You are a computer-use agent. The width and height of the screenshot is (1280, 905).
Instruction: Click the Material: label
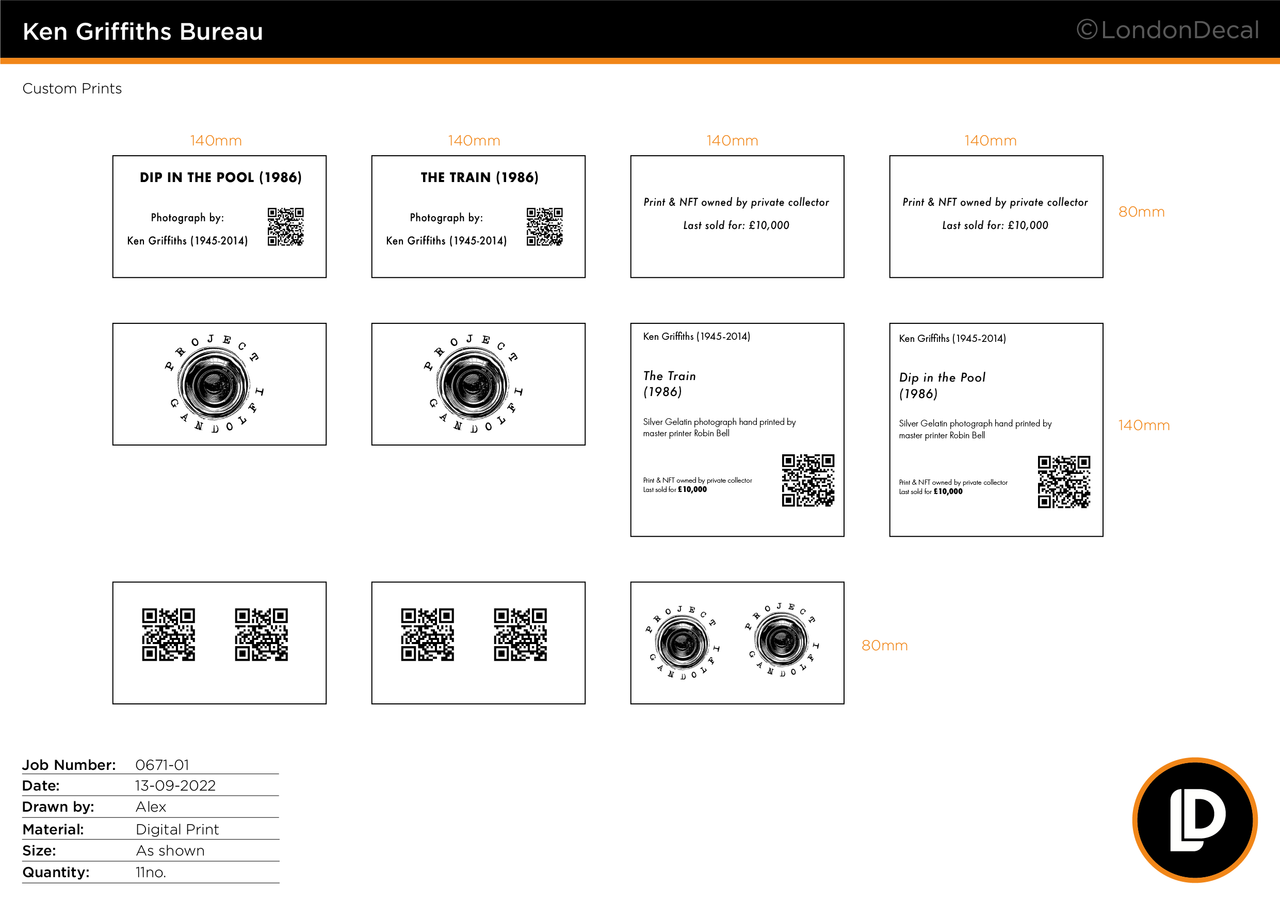(x=53, y=829)
